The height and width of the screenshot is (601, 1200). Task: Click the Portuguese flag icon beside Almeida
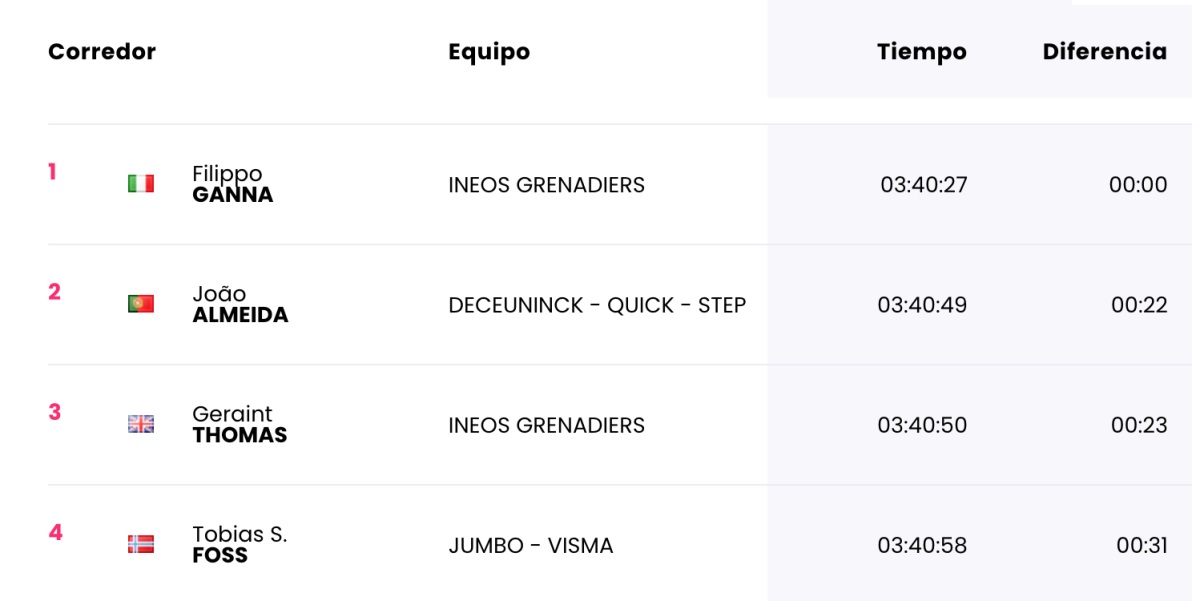[141, 304]
